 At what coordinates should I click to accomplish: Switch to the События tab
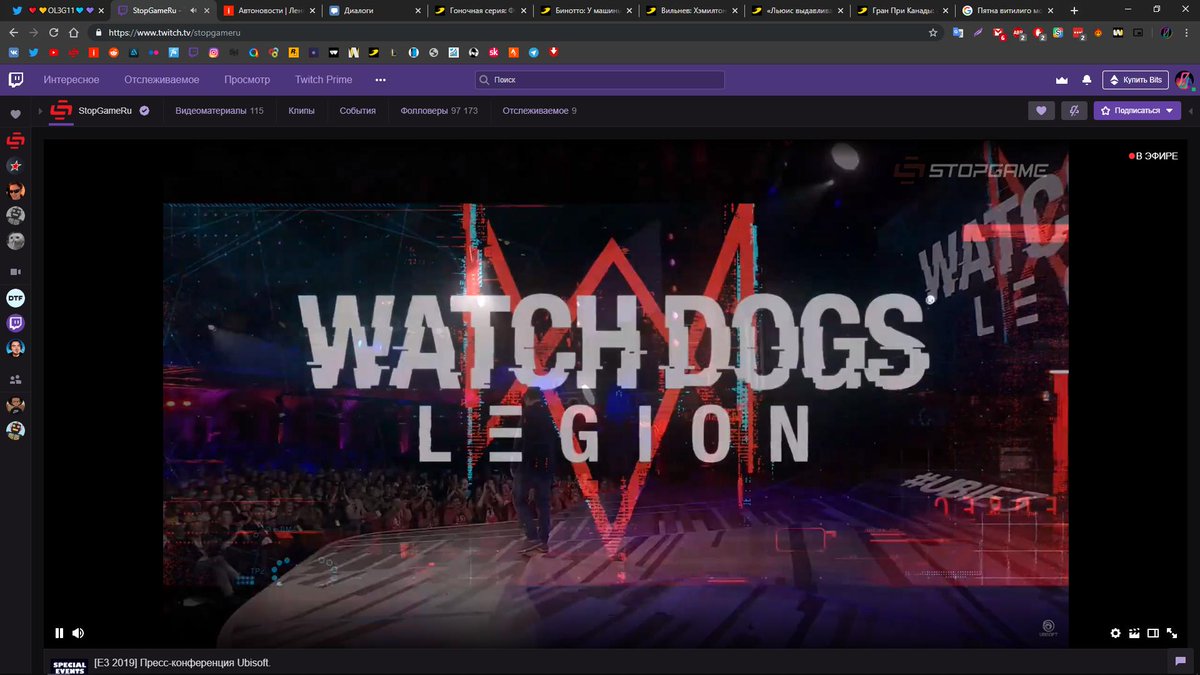(357, 110)
